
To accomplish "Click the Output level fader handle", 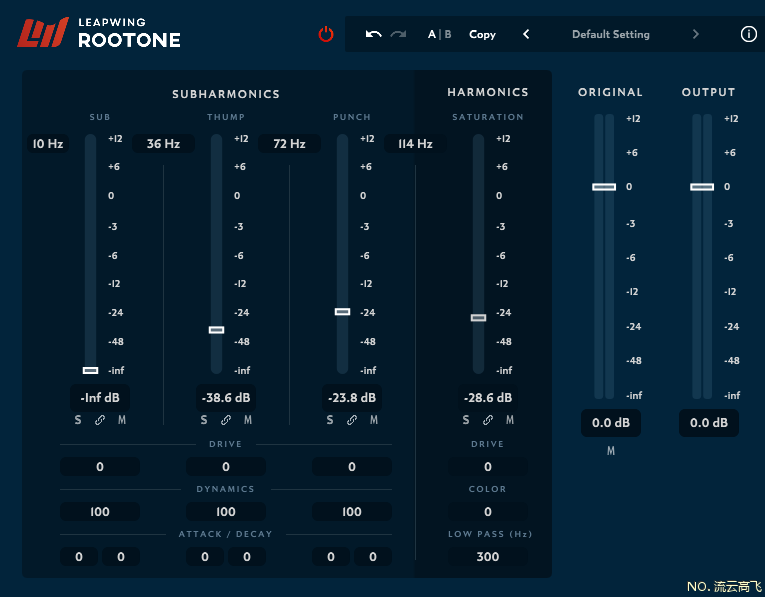I will tap(702, 187).
